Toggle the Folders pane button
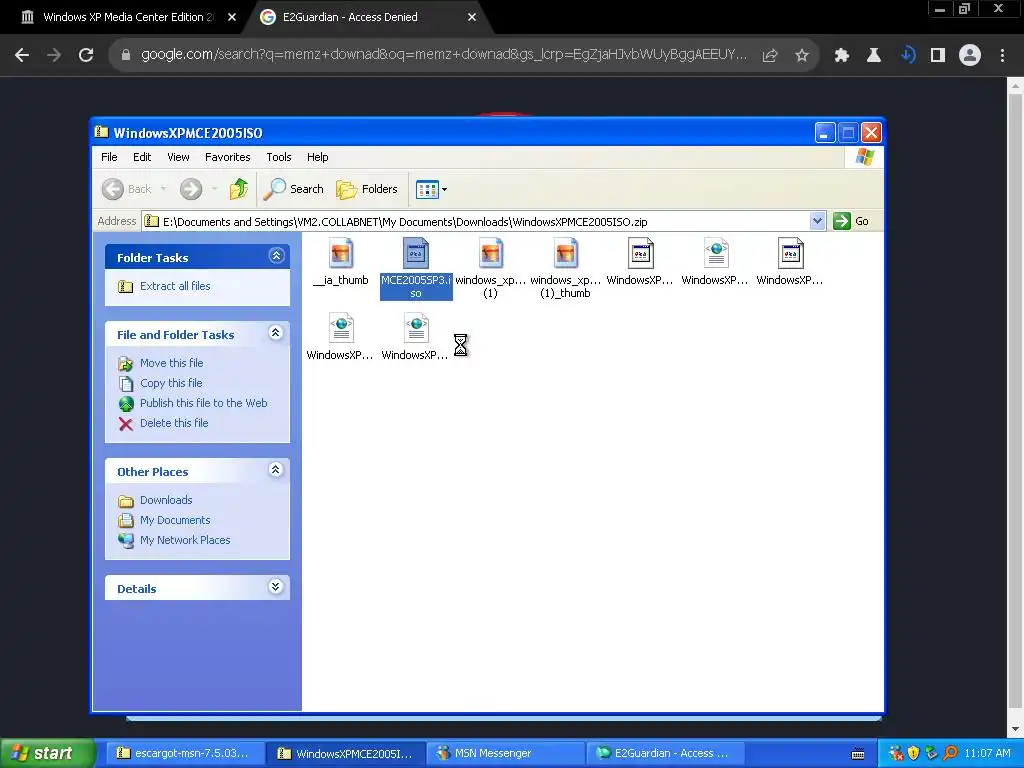 coord(367,189)
